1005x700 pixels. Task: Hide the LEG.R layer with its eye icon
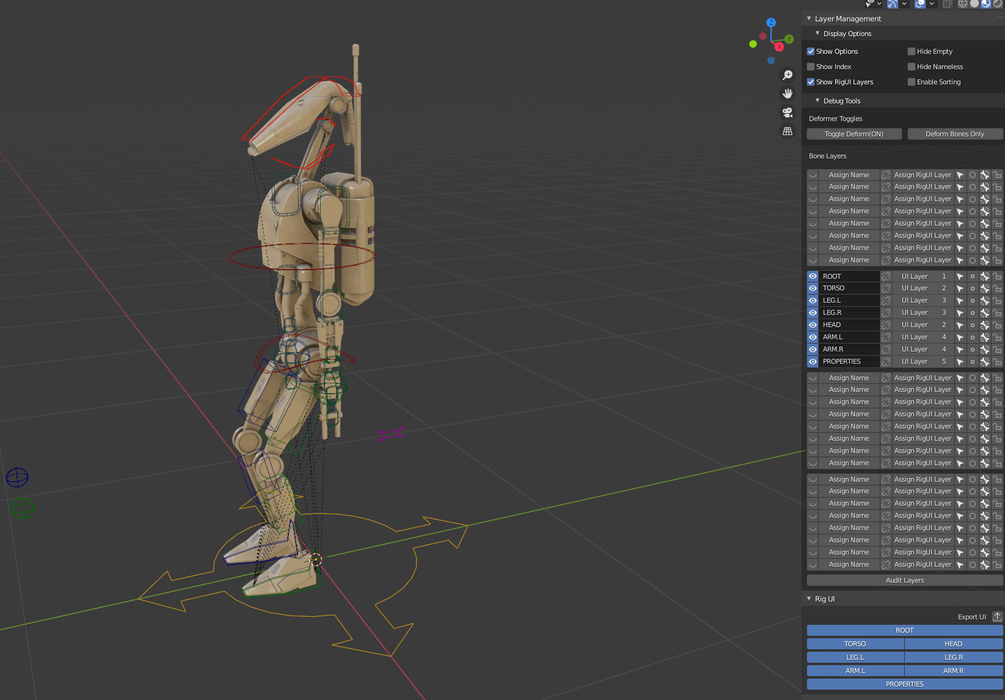pos(812,313)
